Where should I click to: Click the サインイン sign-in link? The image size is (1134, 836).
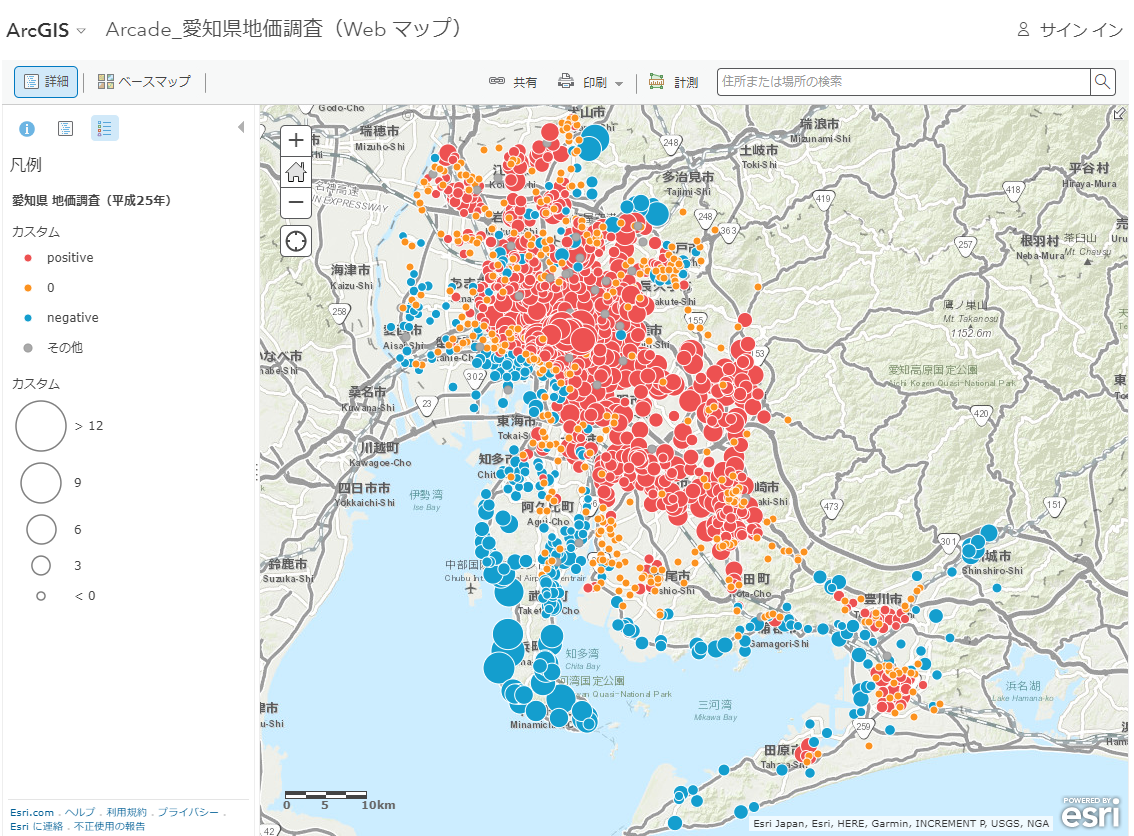pos(1070,30)
